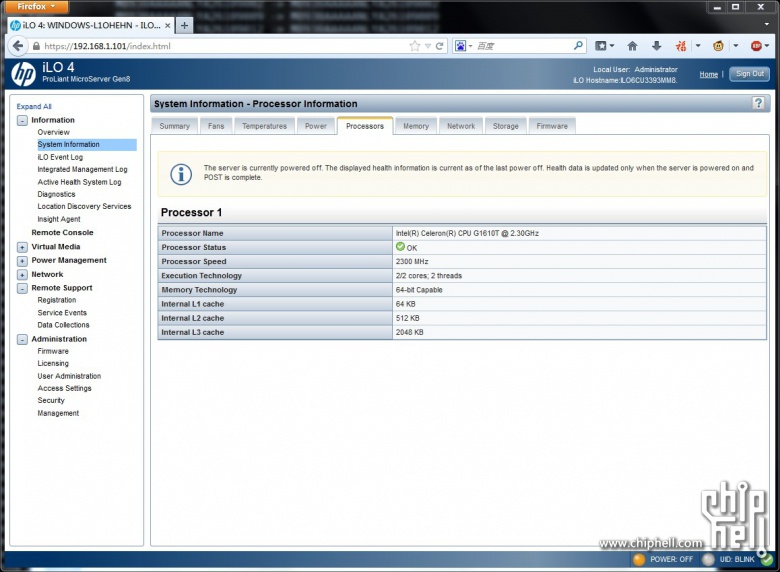Viewport: 780px width, 572px height.
Task: Click the HP logo in the header
Action: (x=23, y=74)
